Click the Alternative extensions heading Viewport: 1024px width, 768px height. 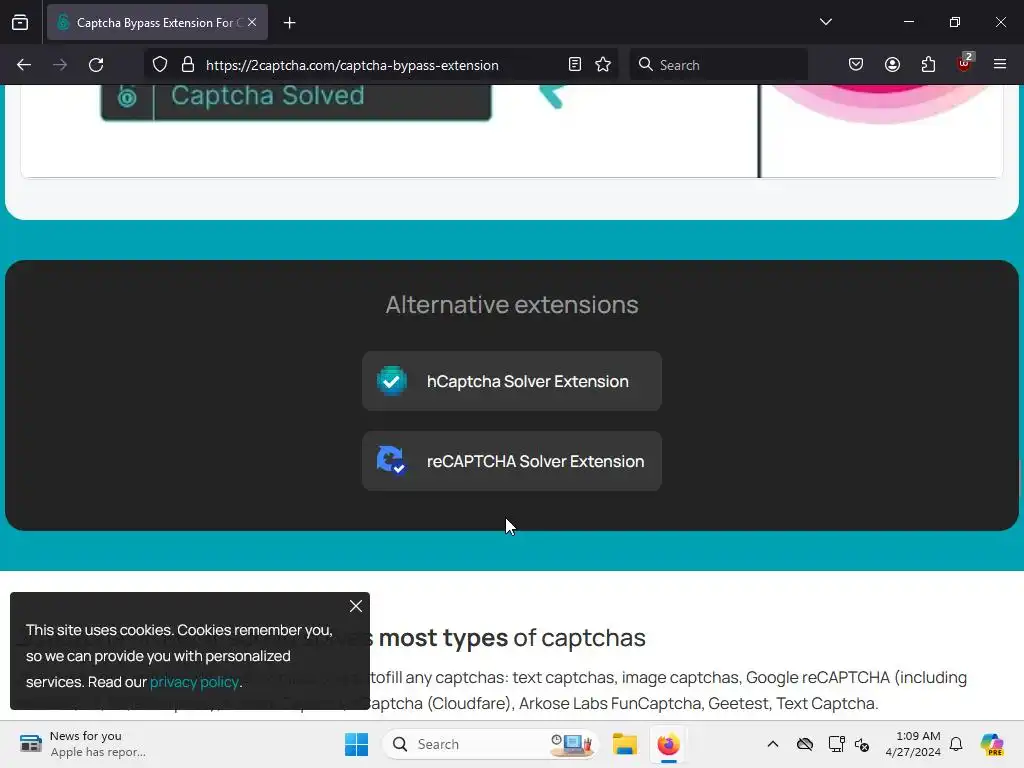coord(512,305)
